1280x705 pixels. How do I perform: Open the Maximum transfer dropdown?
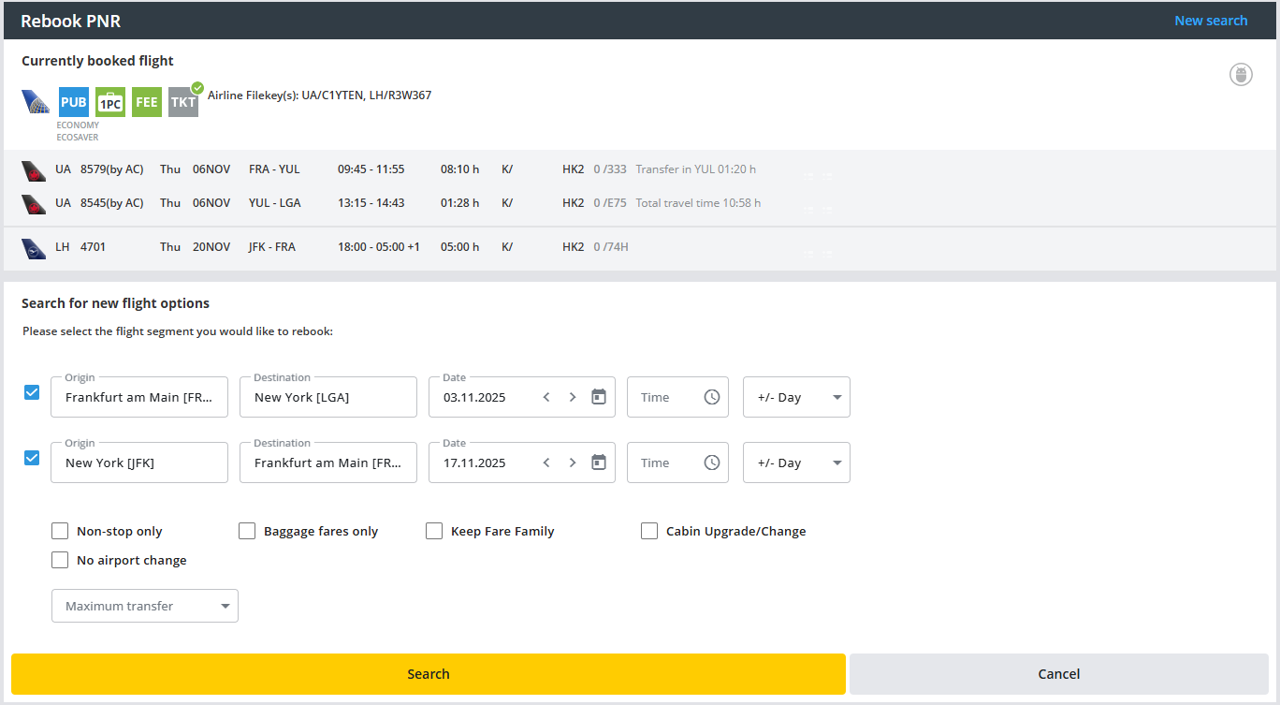click(145, 606)
